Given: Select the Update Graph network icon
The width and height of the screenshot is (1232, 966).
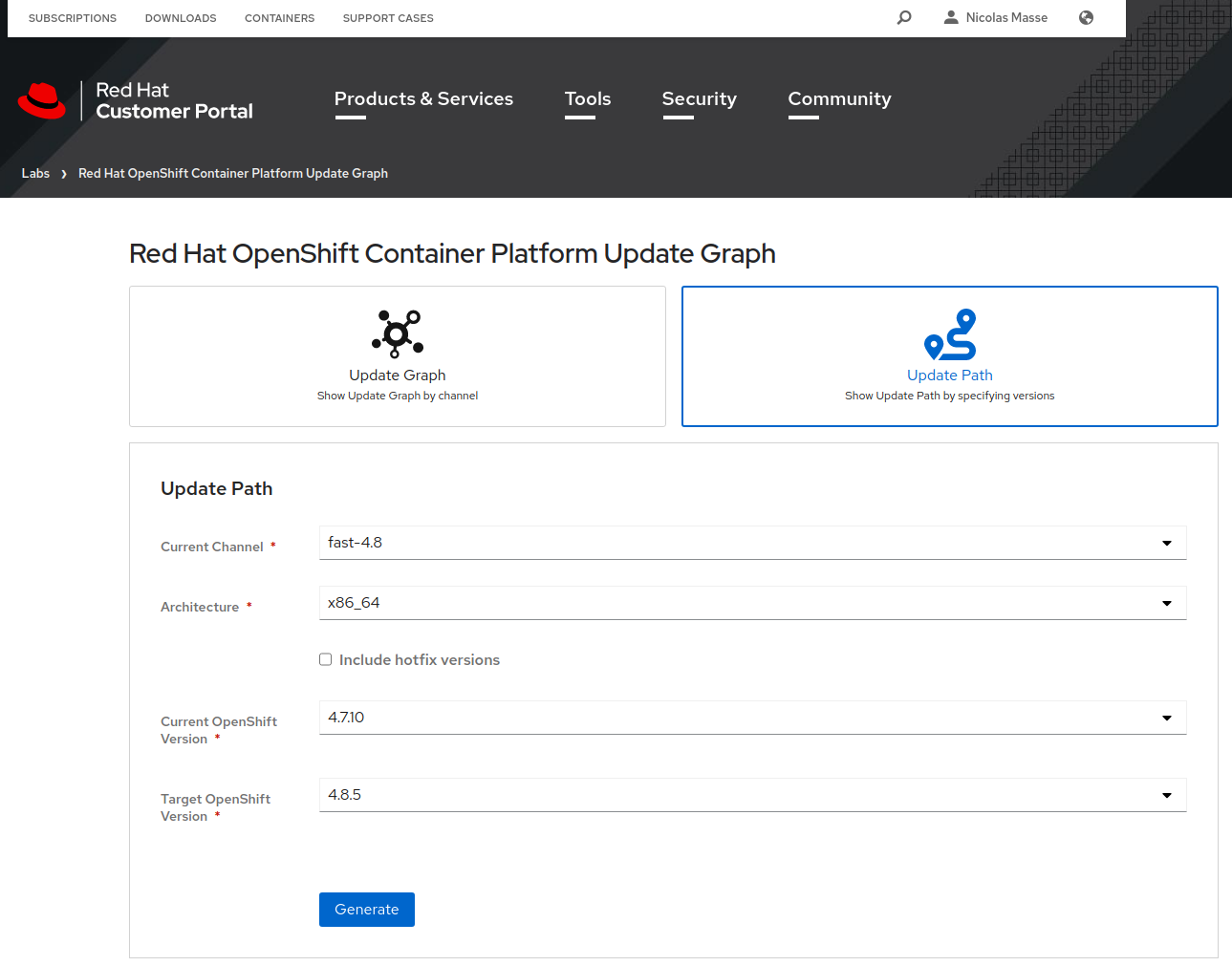Looking at the screenshot, I should 398,333.
